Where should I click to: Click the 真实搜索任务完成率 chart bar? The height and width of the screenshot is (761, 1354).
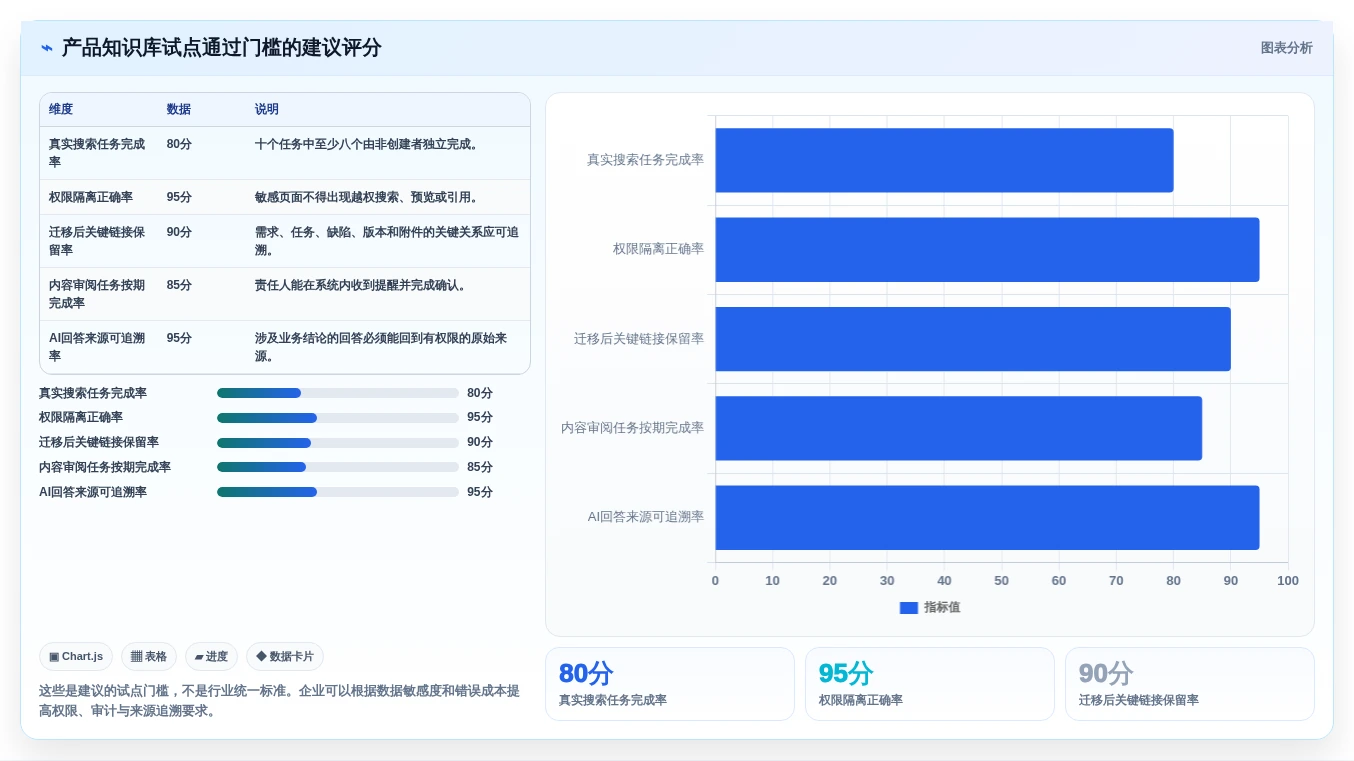pyautogui.click(x=944, y=160)
